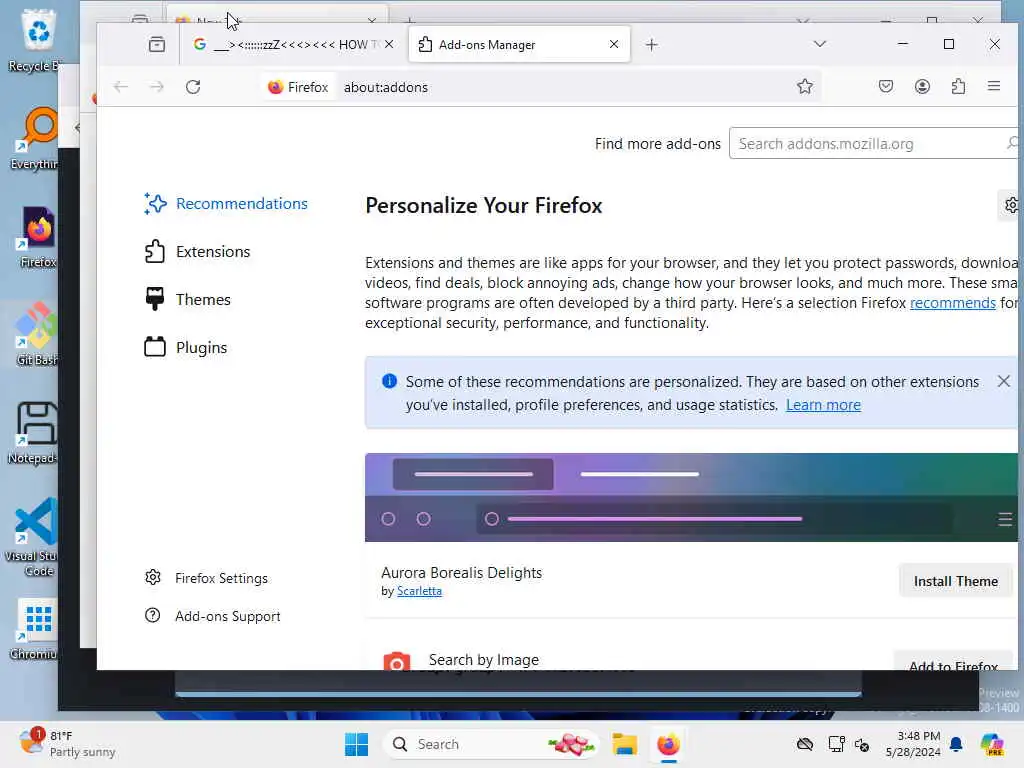The width and height of the screenshot is (1024, 768).
Task: Open the Add-ons Support link
Action: click(x=212, y=616)
